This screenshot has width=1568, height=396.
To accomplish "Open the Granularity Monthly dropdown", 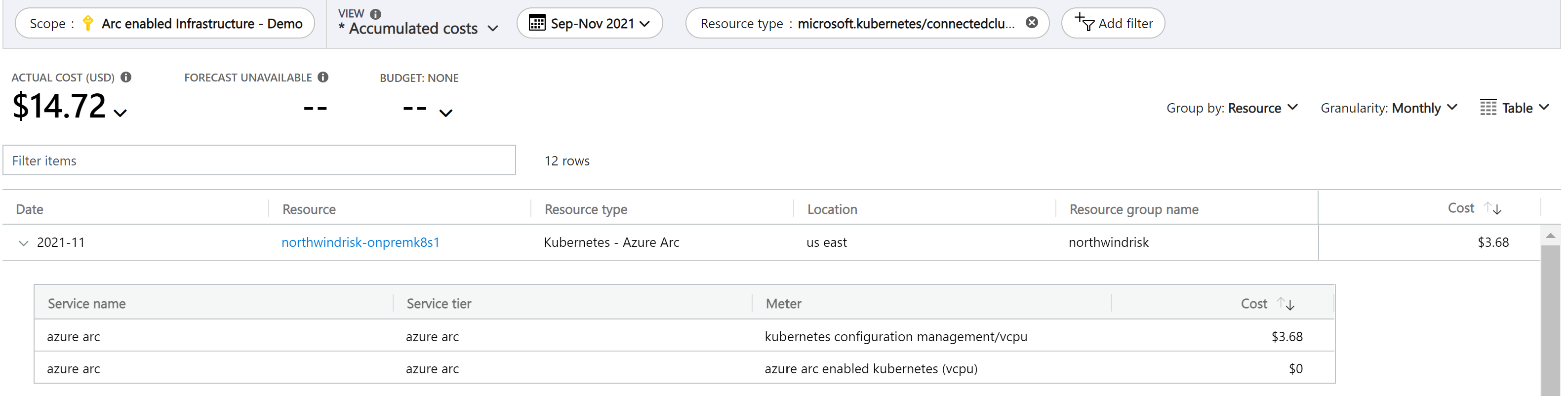I will (1389, 108).
